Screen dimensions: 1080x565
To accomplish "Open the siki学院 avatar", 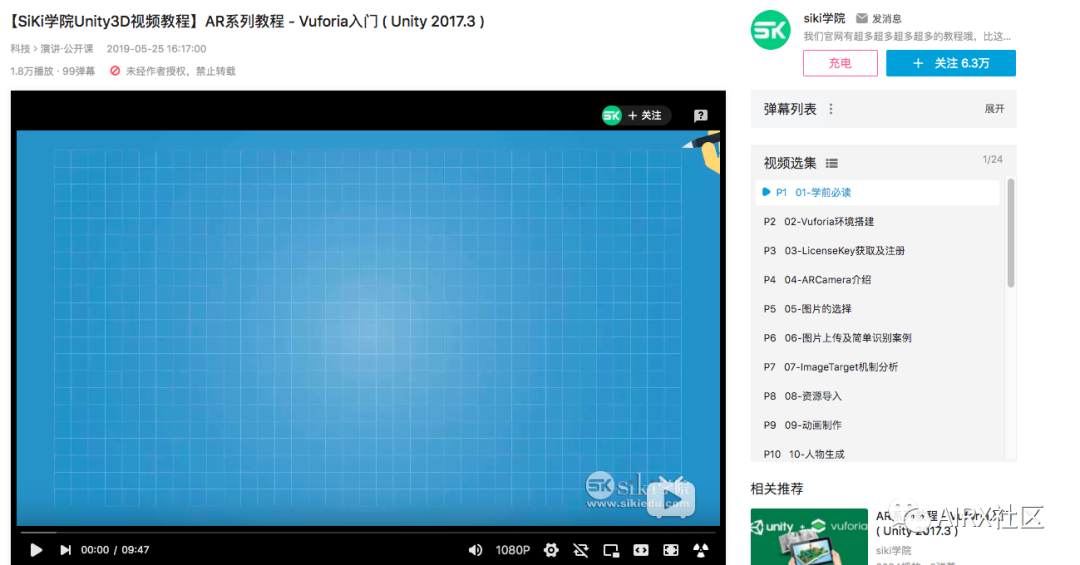I will pos(770,30).
